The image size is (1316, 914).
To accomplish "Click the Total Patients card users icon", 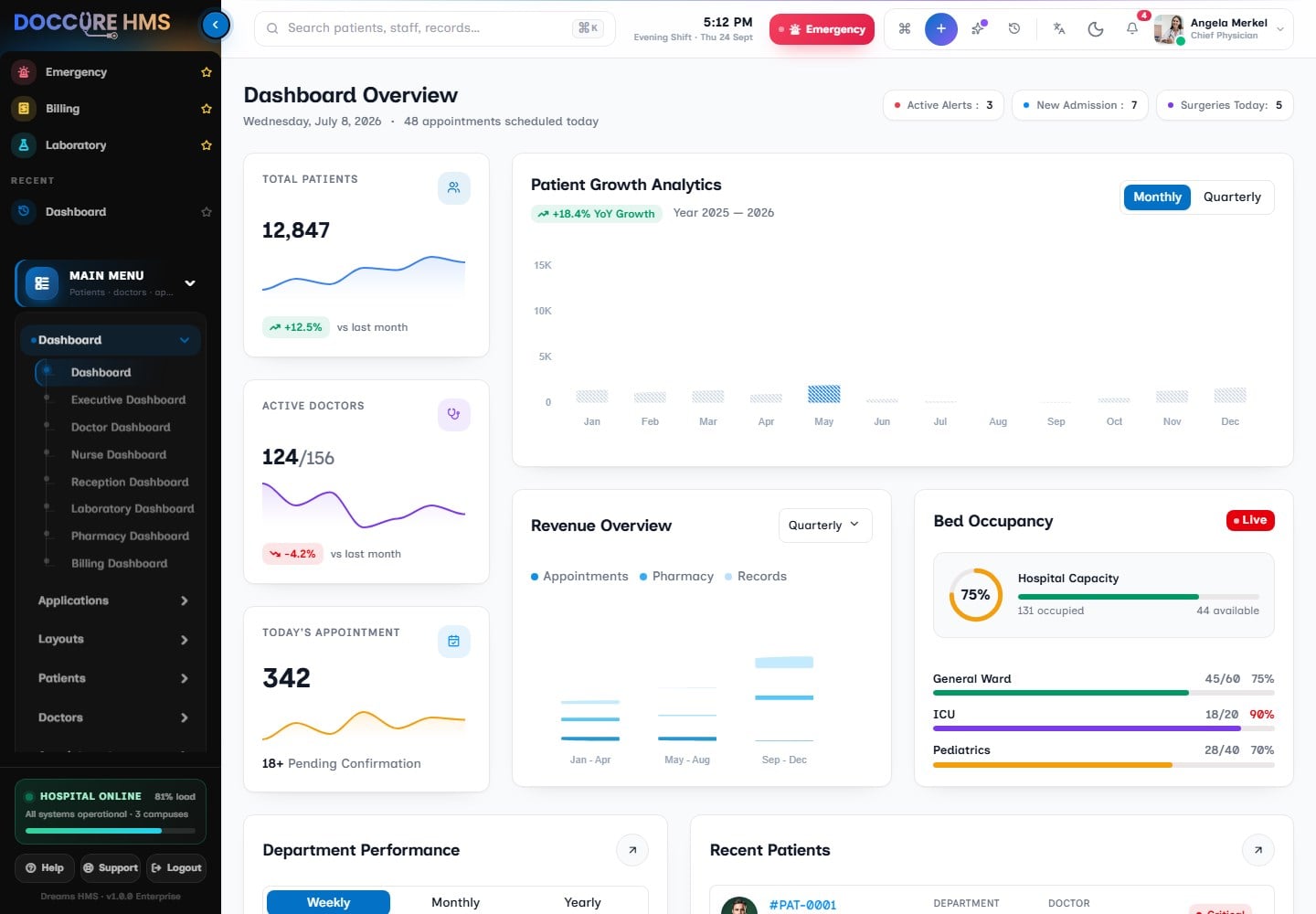I will tap(453, 187).
